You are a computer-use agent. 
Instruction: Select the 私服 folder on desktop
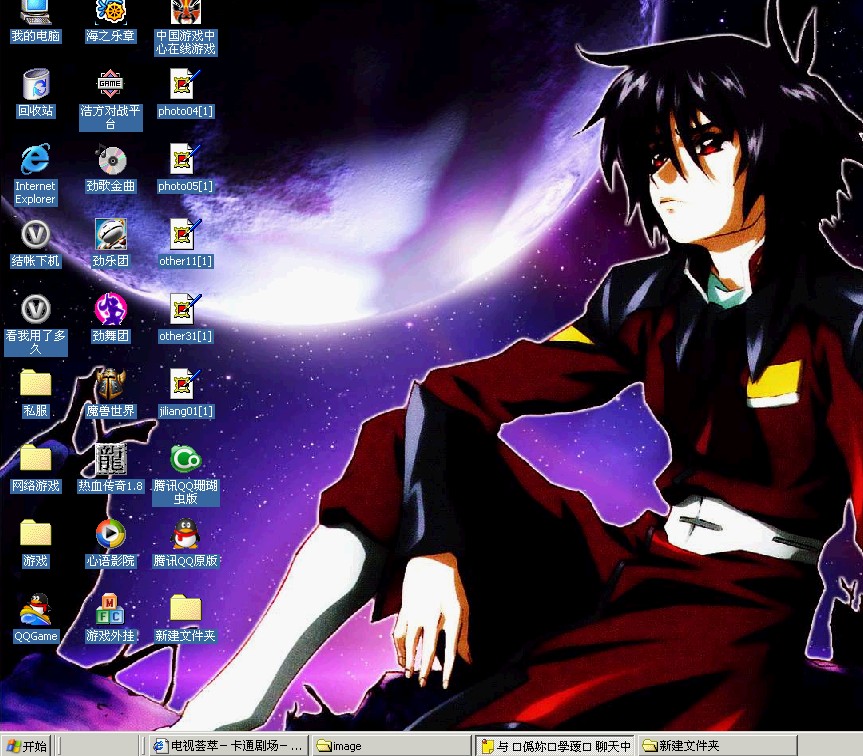(35, 384)
